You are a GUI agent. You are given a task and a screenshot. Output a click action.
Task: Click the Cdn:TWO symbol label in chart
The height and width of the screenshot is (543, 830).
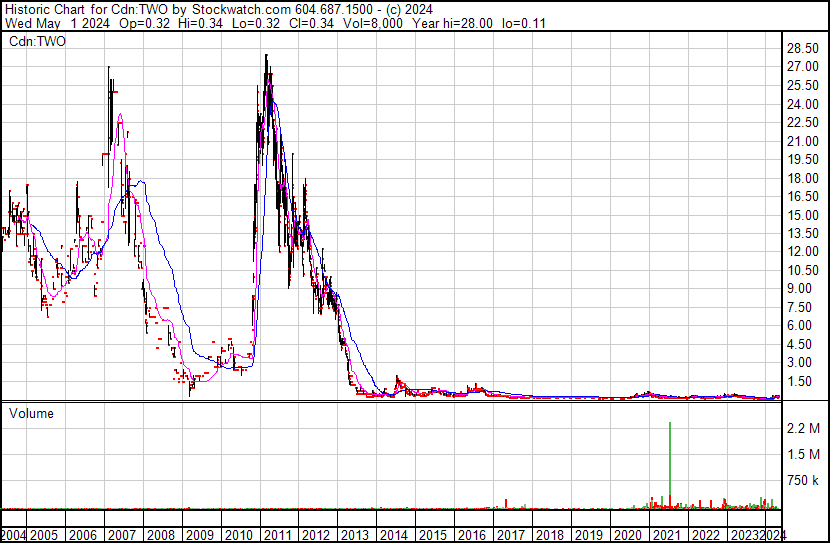point(37,42)
